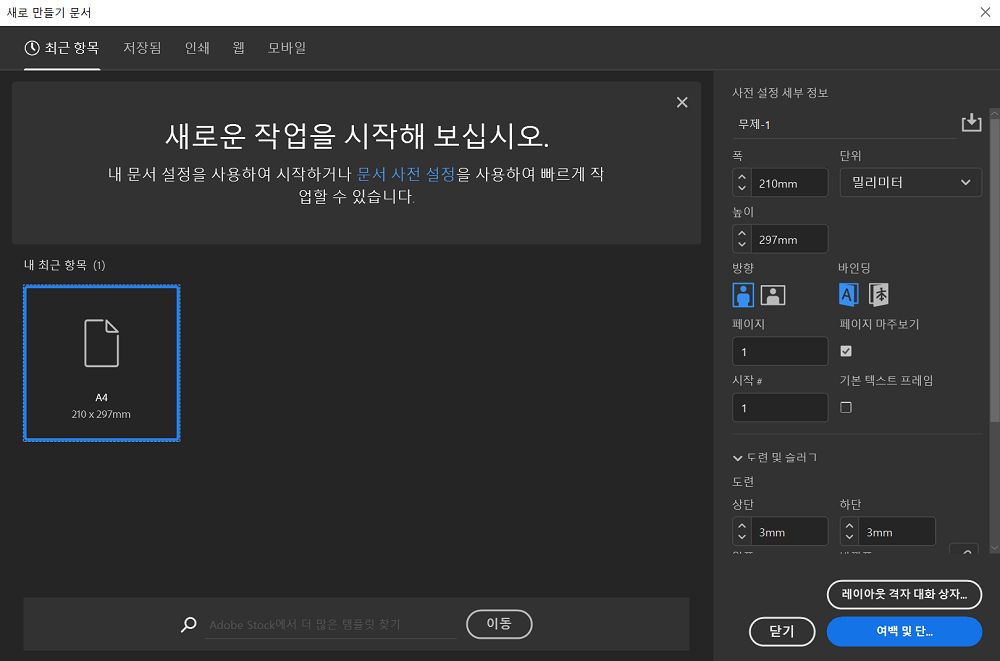
Task: Decrease 하단 bleed with down arrow
Action: (x=849, y=537)
